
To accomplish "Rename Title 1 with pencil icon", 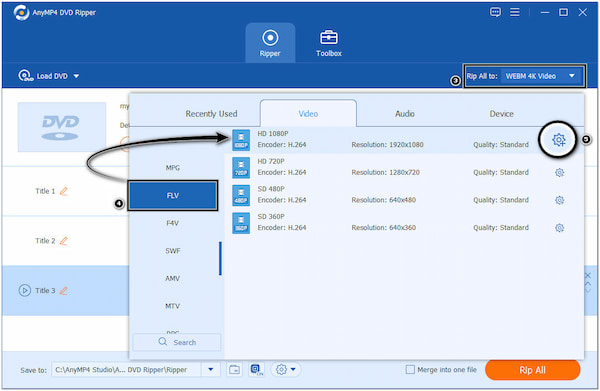I will 64,191.
